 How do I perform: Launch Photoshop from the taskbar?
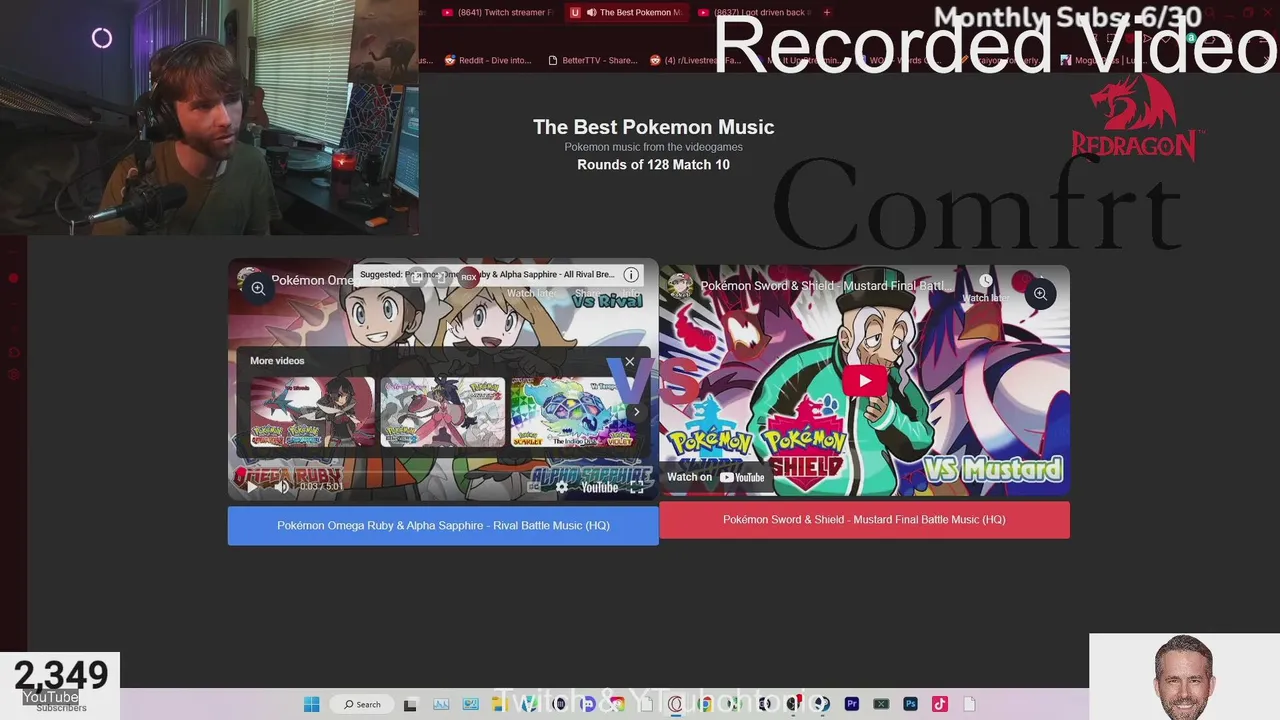(x=910, y=704)
